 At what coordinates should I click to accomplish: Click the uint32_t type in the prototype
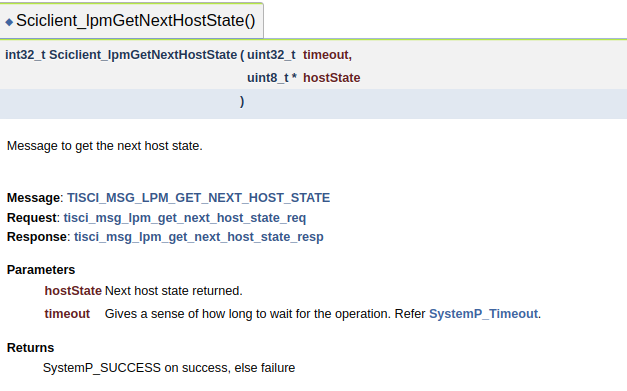pyautogui.click(x=271, y=55)
